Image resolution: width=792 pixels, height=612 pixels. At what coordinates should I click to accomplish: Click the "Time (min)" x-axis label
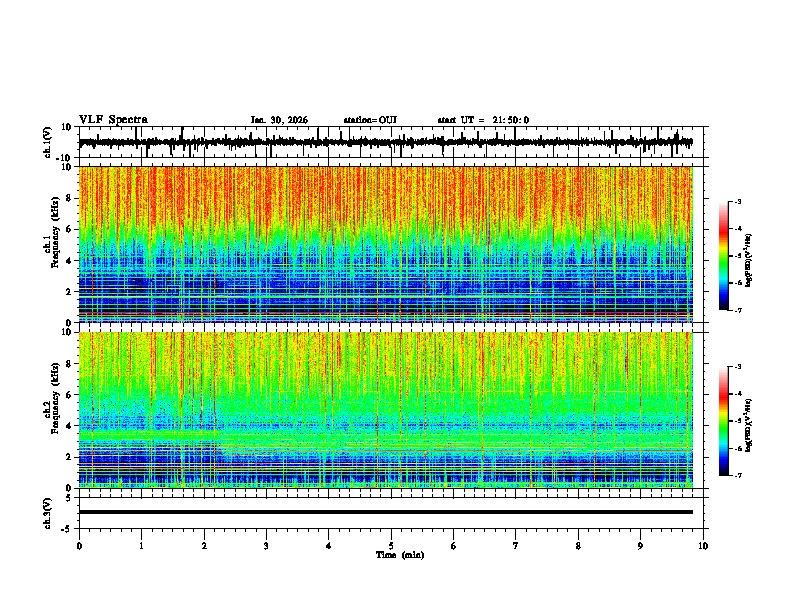pyautogui.click(x=400, y=555)
